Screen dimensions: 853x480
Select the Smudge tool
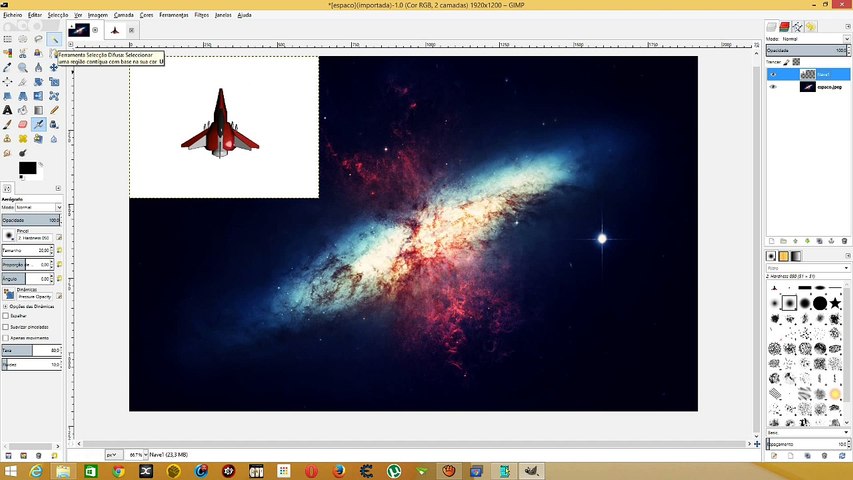[8, 153]
